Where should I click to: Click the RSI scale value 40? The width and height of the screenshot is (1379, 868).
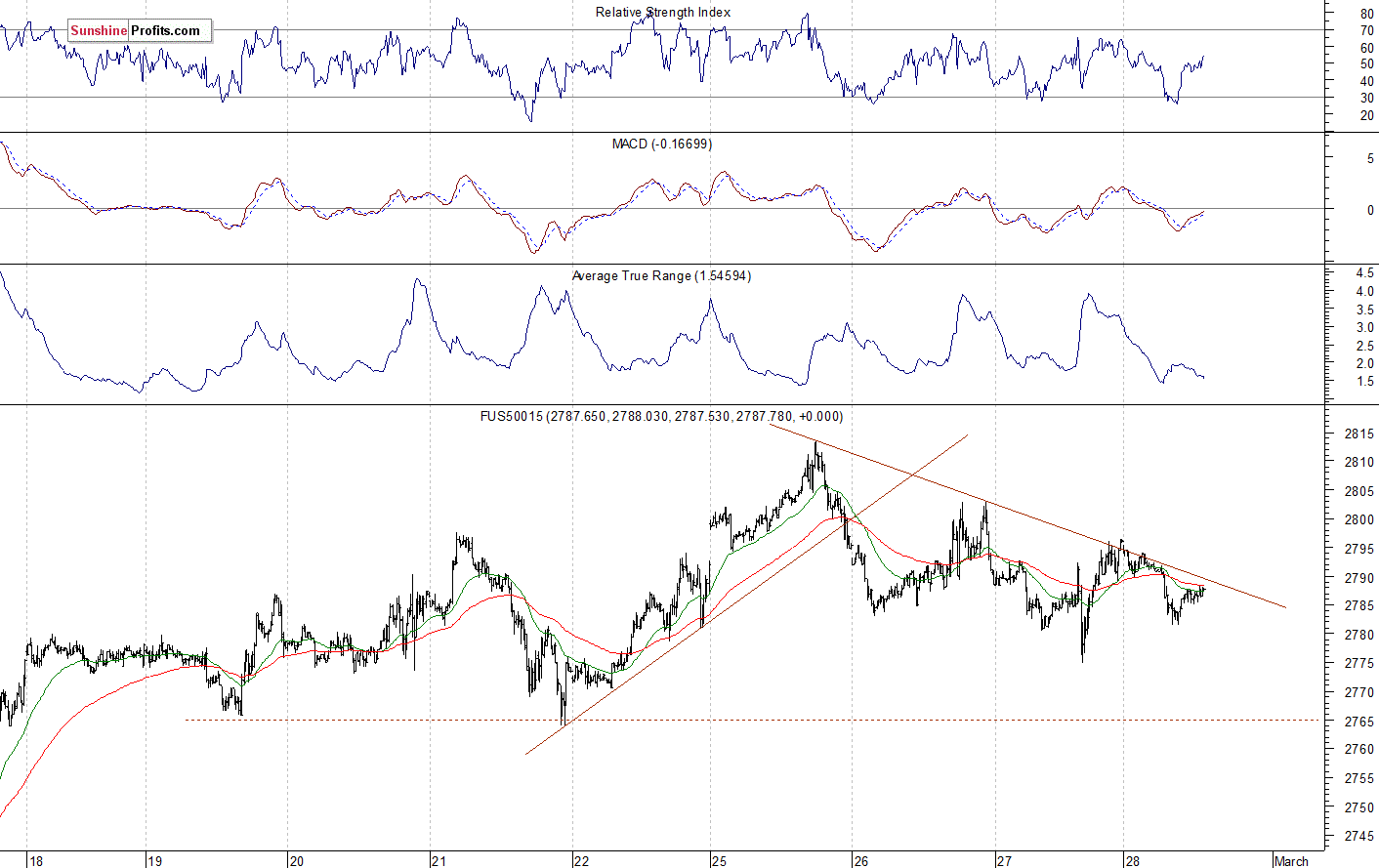[x=1366, y=82]
